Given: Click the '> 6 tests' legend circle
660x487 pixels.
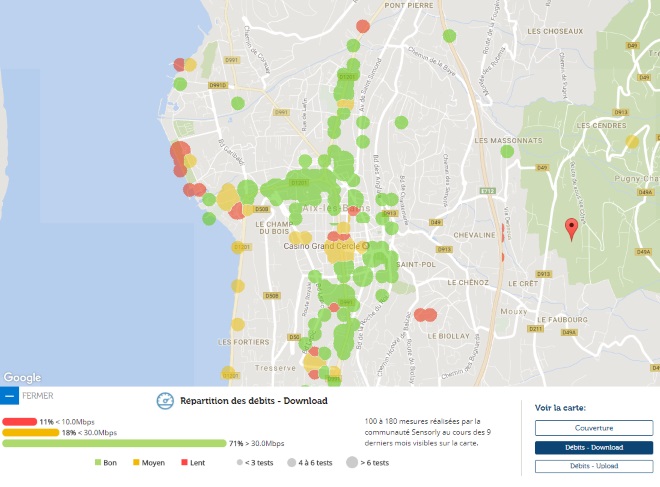Looking at the screenshot, I should pos(352,463).
